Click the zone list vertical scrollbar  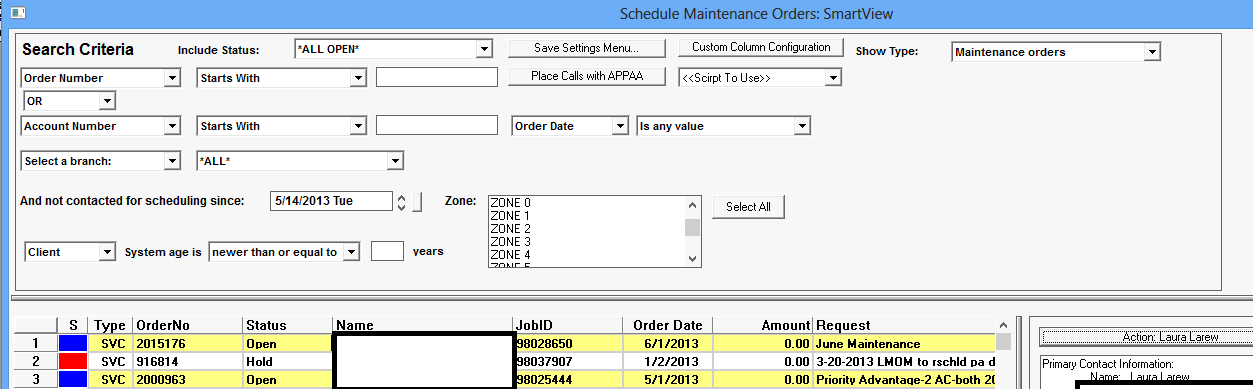(692, 231)
